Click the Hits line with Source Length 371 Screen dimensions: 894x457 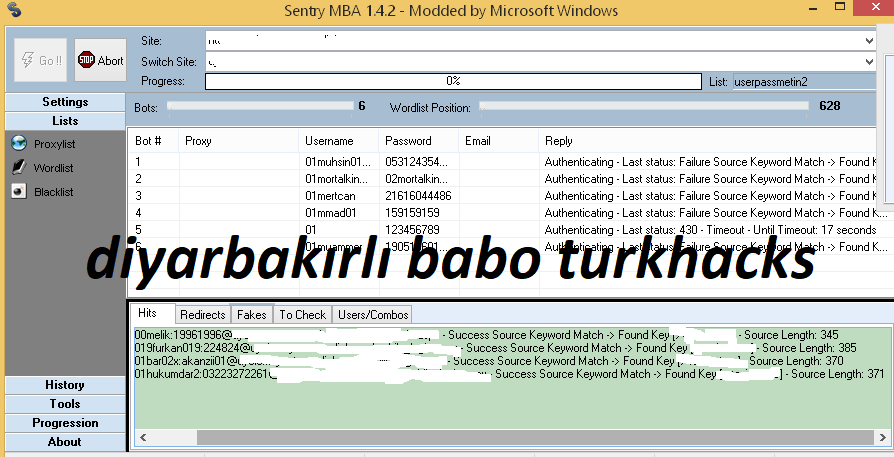click(509, 374)
